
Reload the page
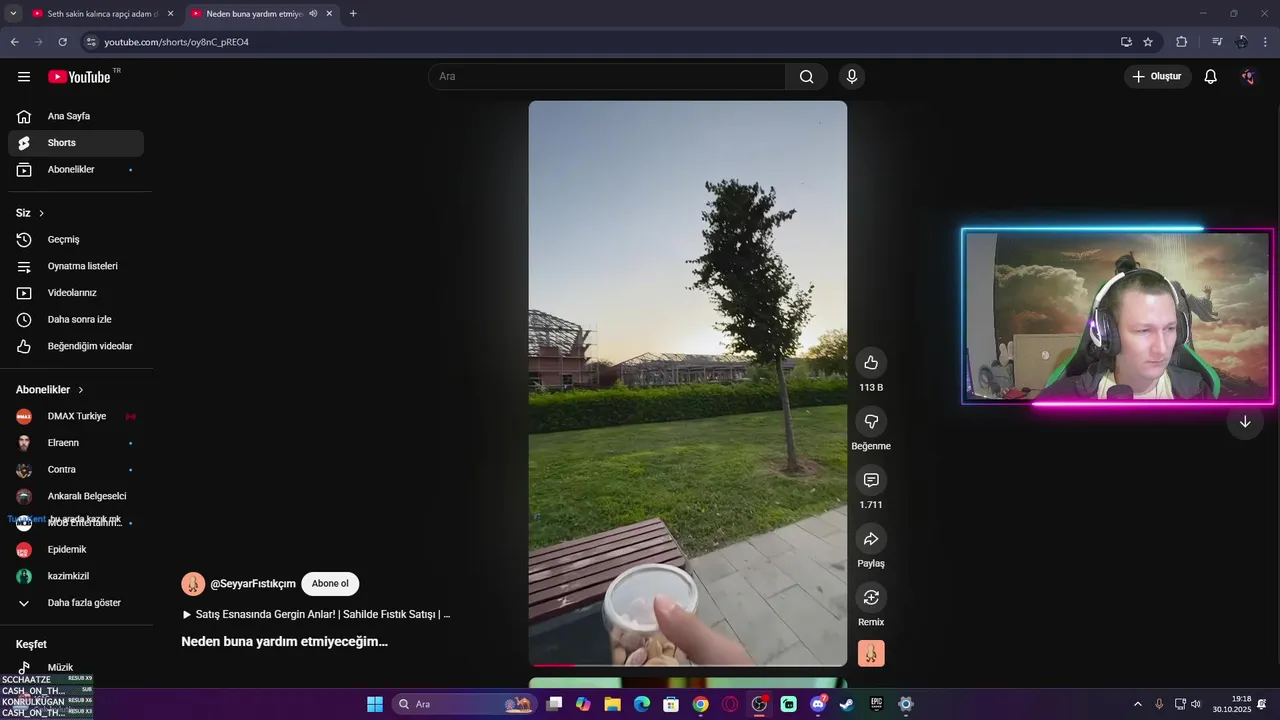[62, 42]
